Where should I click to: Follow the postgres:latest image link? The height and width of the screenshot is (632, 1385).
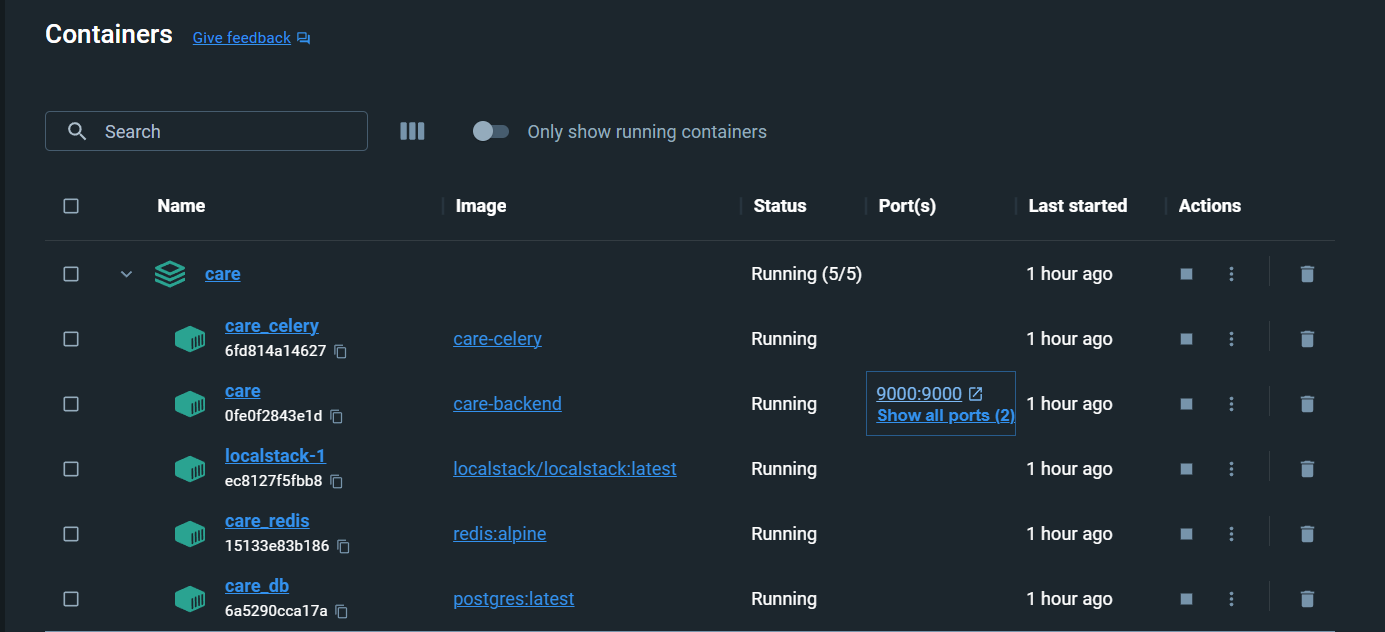click(x=513, y=598)
